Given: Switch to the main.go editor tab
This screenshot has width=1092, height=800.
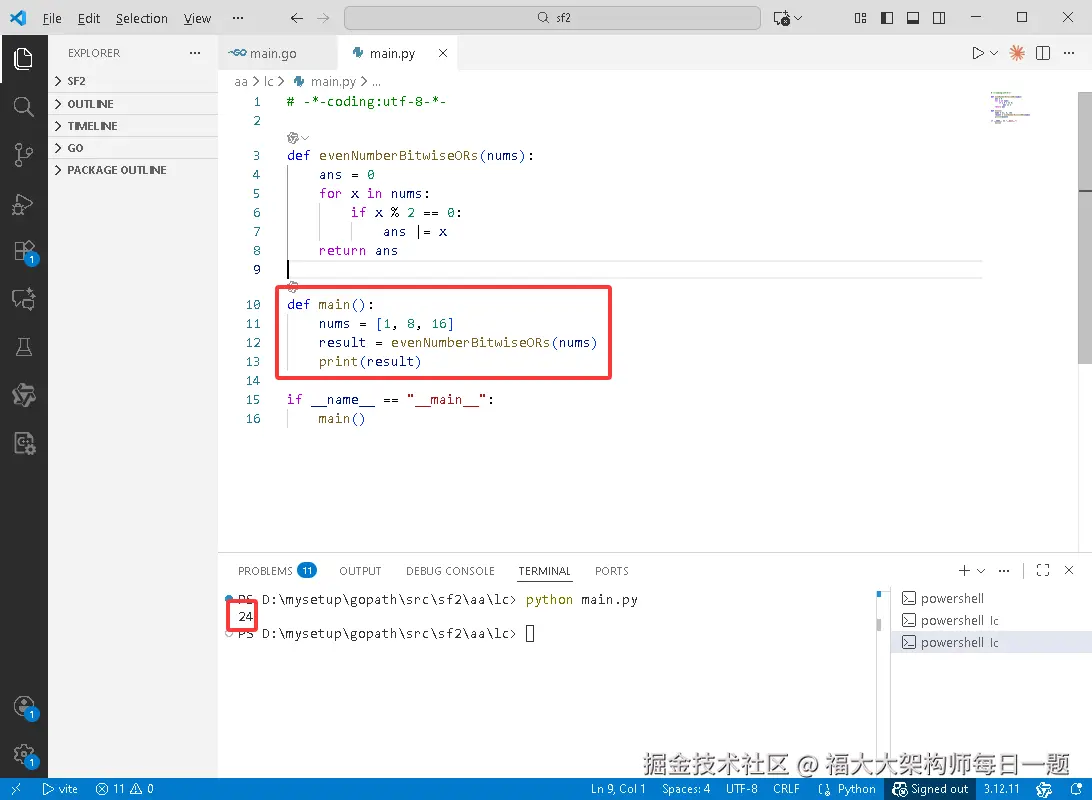Looking at the screenshot, I should point(276,53).
